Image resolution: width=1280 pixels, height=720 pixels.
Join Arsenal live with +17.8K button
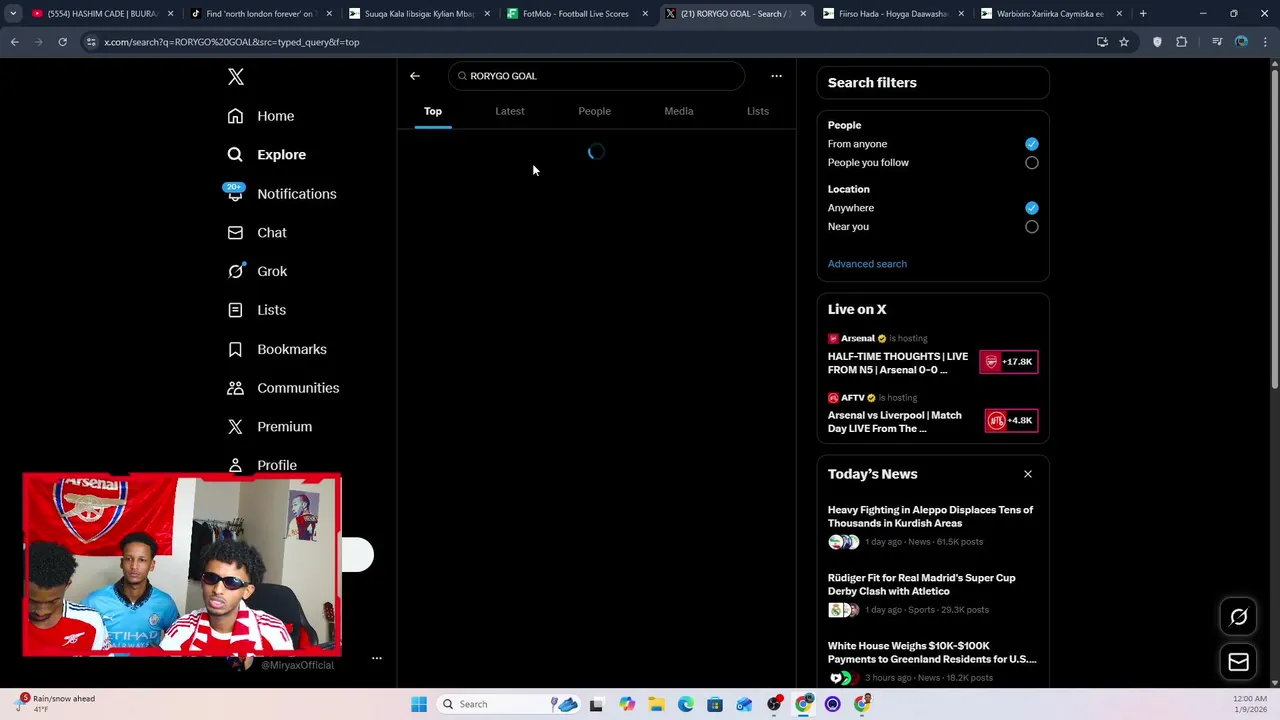pyautogui.click(x=1009, y=362)
